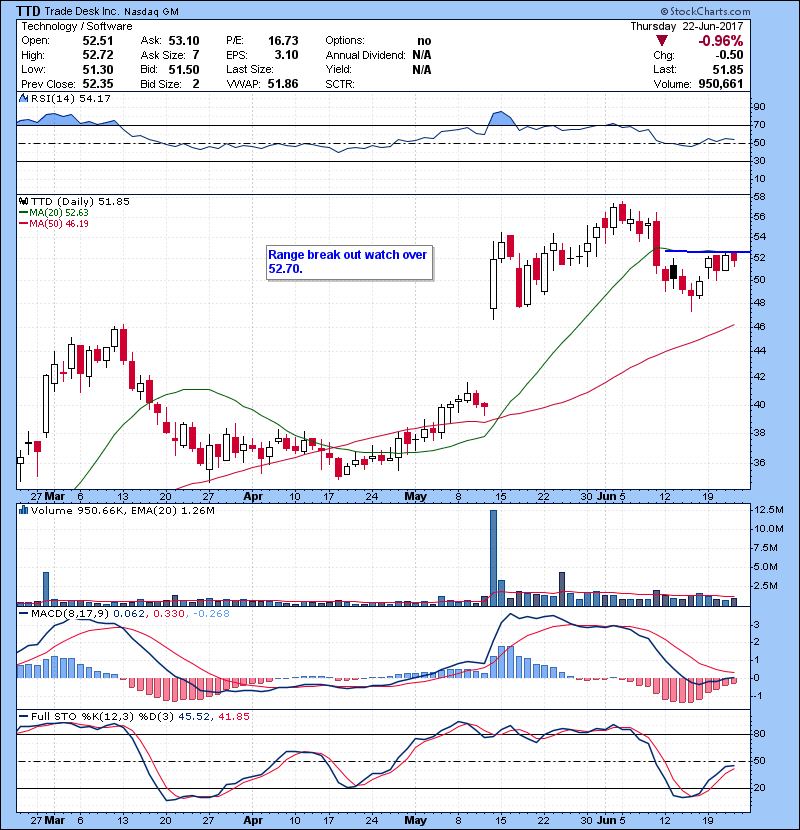Click the 36 label on price axis
800x830 pixels.
pyautogui.click(x=759, y=463)
